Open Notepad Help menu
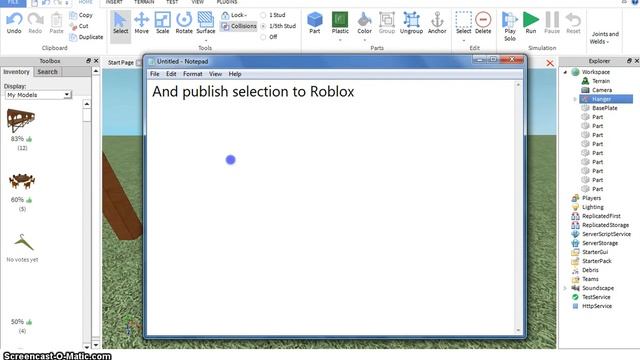640x360 pixels. (235, 74)
